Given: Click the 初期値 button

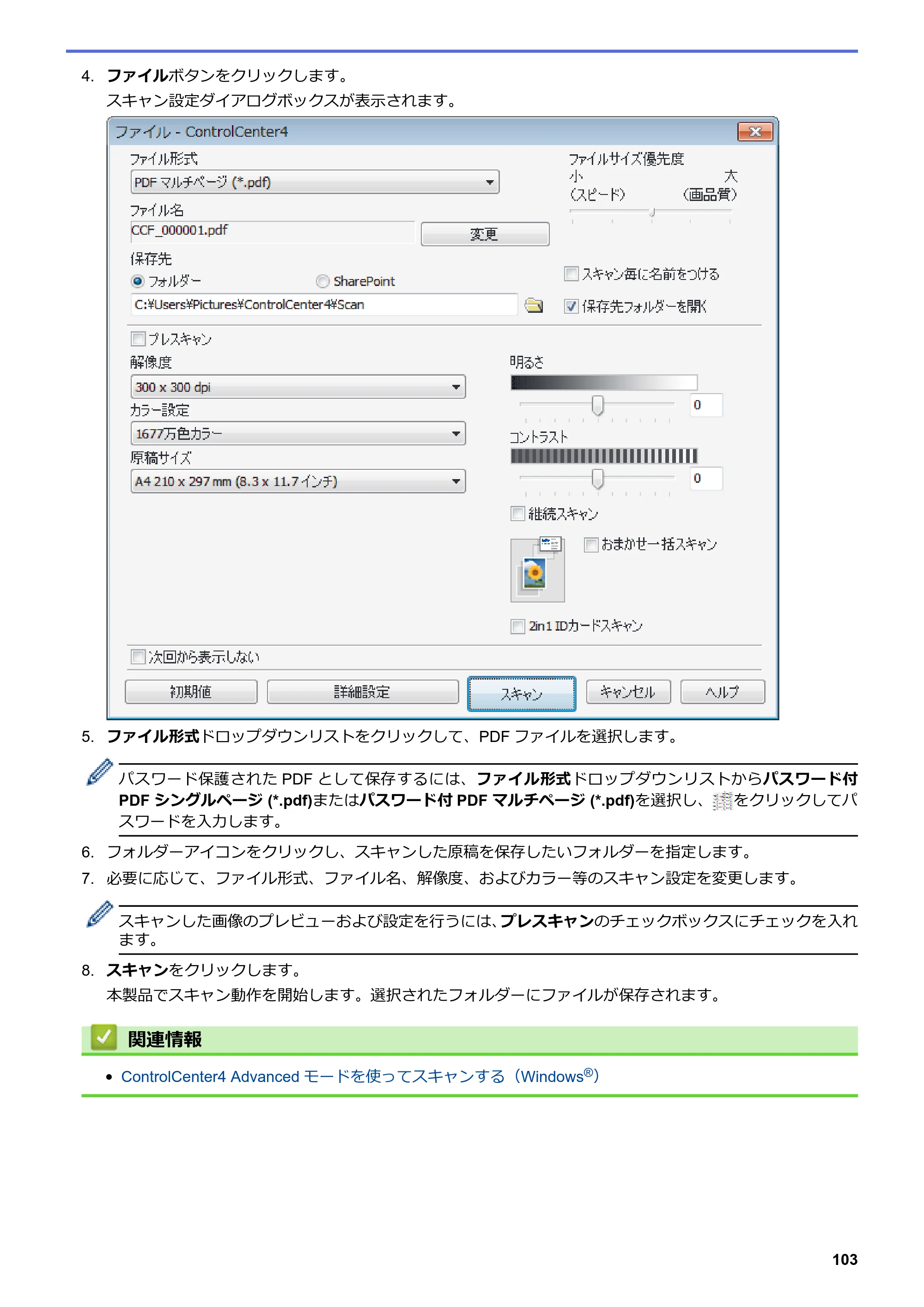Looking at the screenshot, I should coord(191,692).
